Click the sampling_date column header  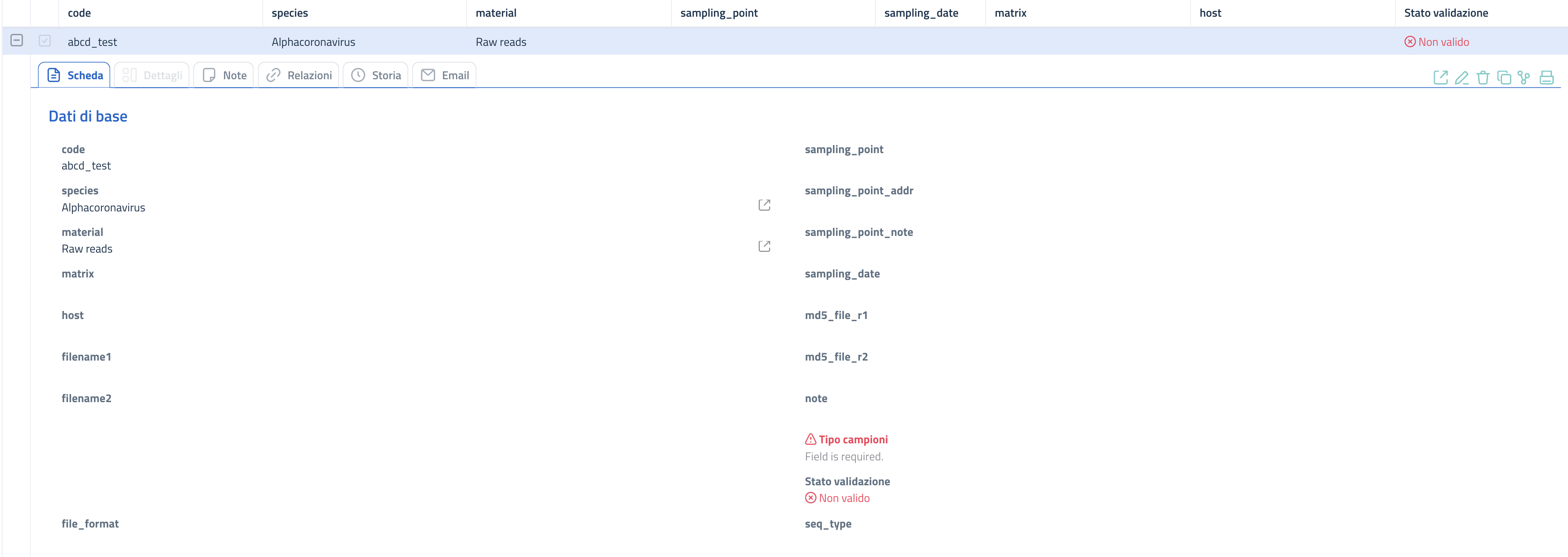(x=921, y=13)
